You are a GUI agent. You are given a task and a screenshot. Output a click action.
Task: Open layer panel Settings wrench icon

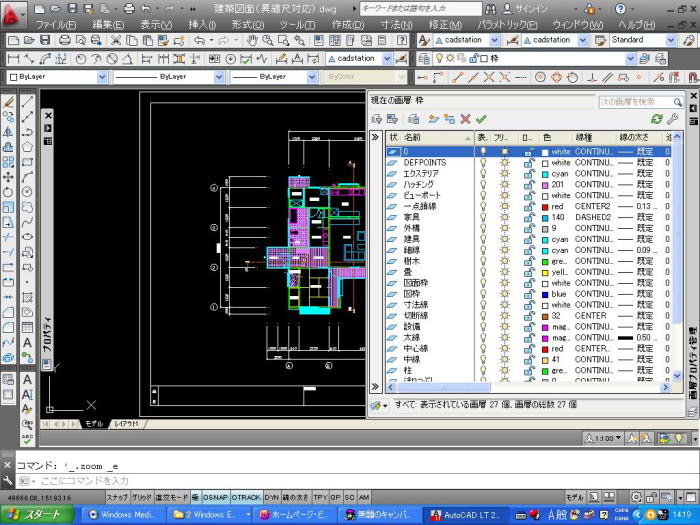click(672, 119)
